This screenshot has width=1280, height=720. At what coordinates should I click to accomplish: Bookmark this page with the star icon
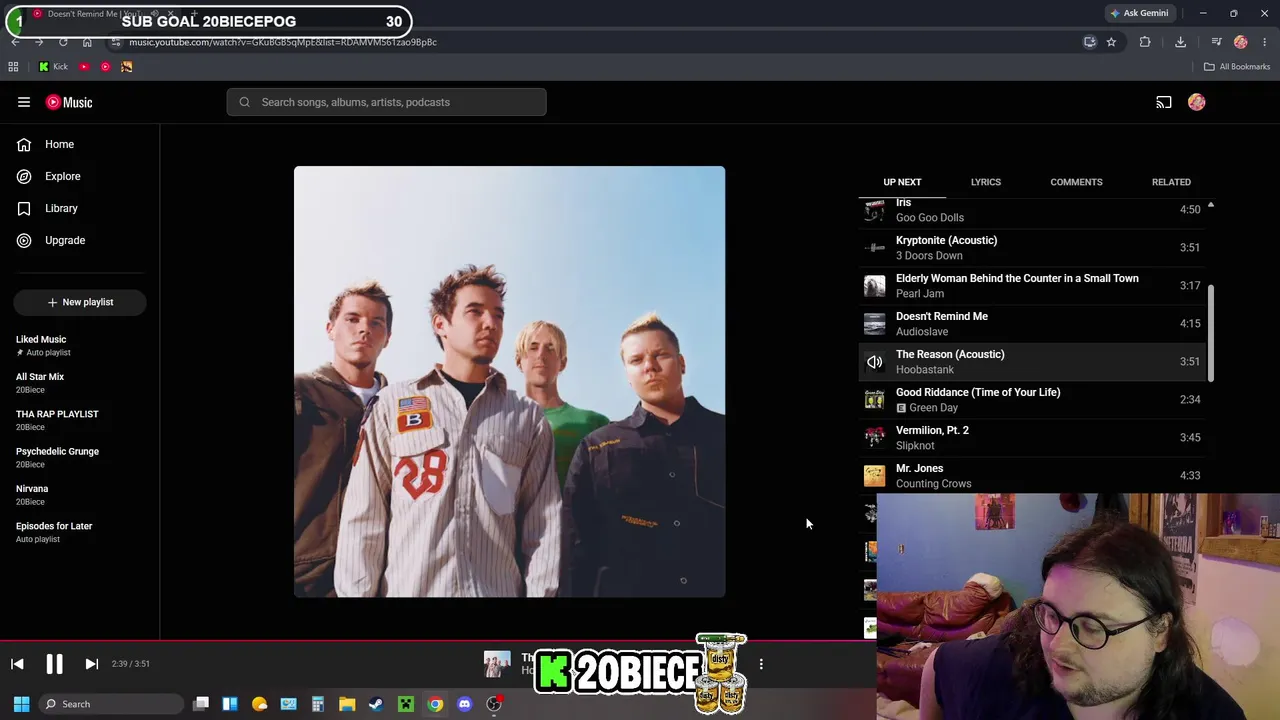coord(1111,42)
